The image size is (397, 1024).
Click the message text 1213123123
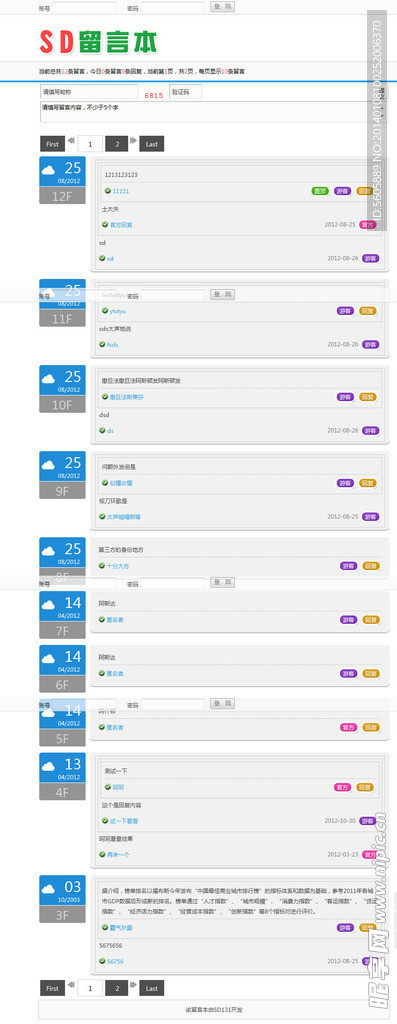(x=121, y=175)
